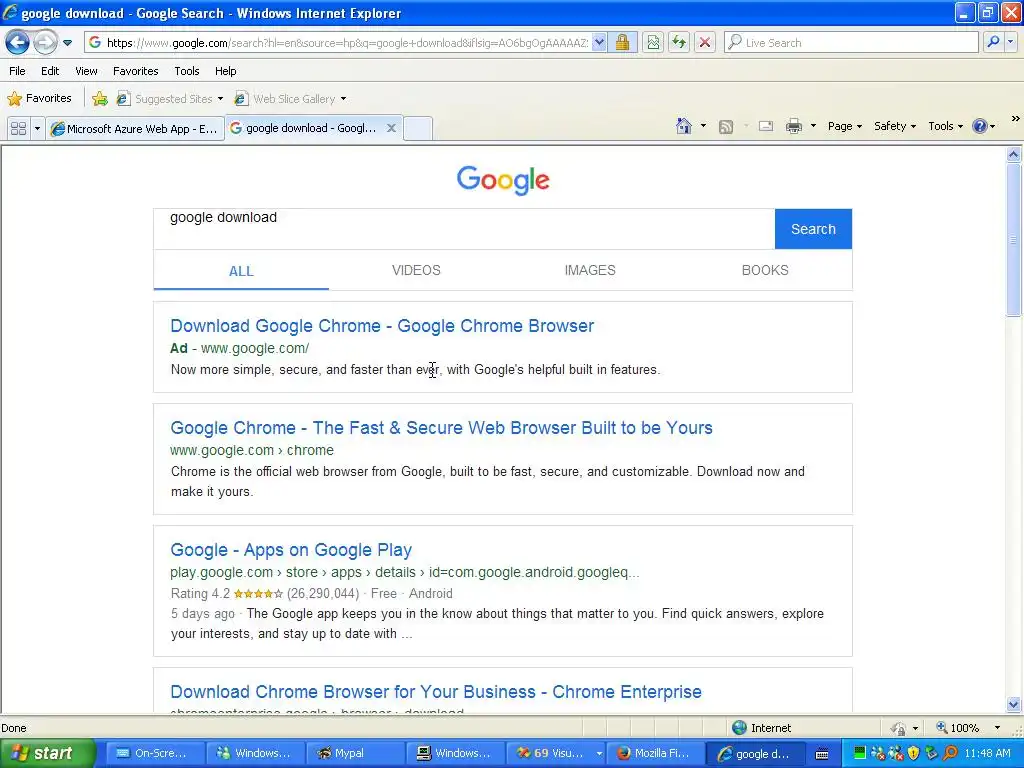This screenshot has height=768, width=1024.
Task: Click the browser Forward arrow button
Action: tap(44, 43)
